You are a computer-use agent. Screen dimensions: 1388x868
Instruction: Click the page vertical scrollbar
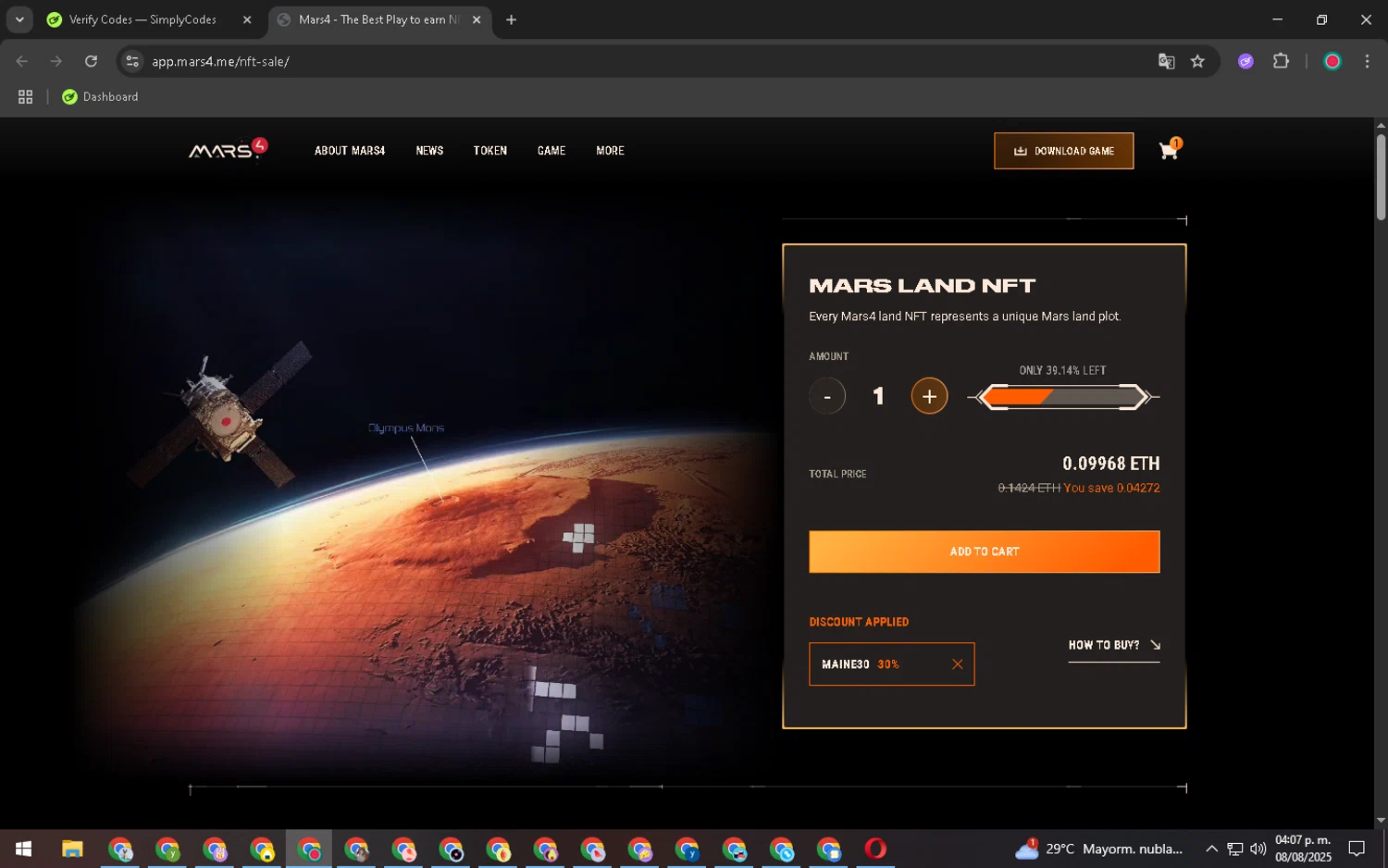click(1381, 176)
